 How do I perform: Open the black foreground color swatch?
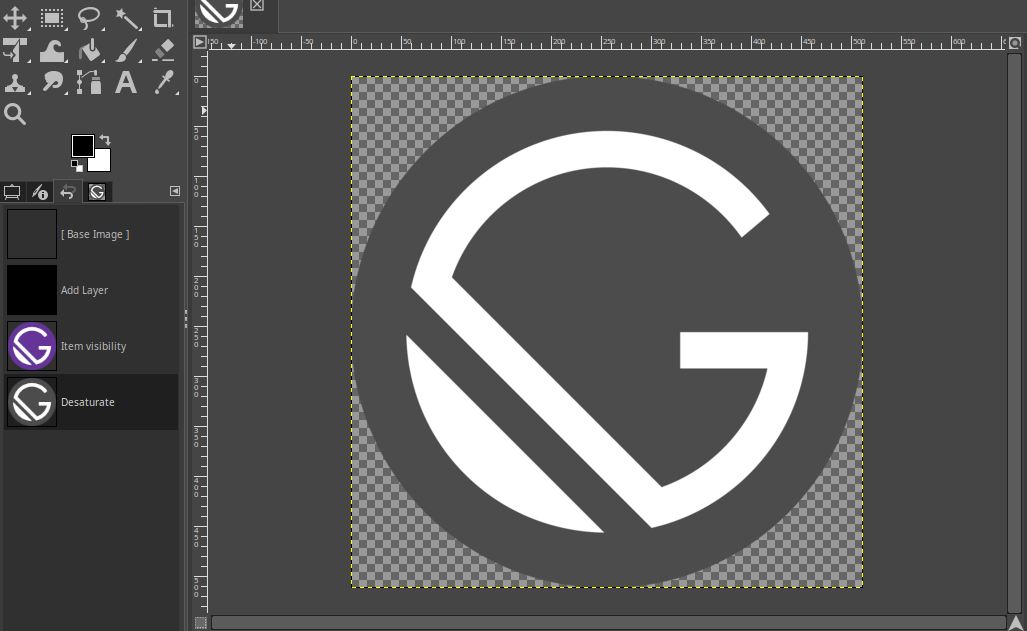pos(82,146)
